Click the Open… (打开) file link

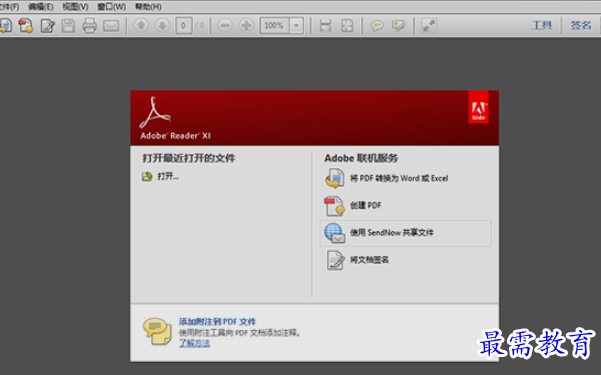pos(168,176)
